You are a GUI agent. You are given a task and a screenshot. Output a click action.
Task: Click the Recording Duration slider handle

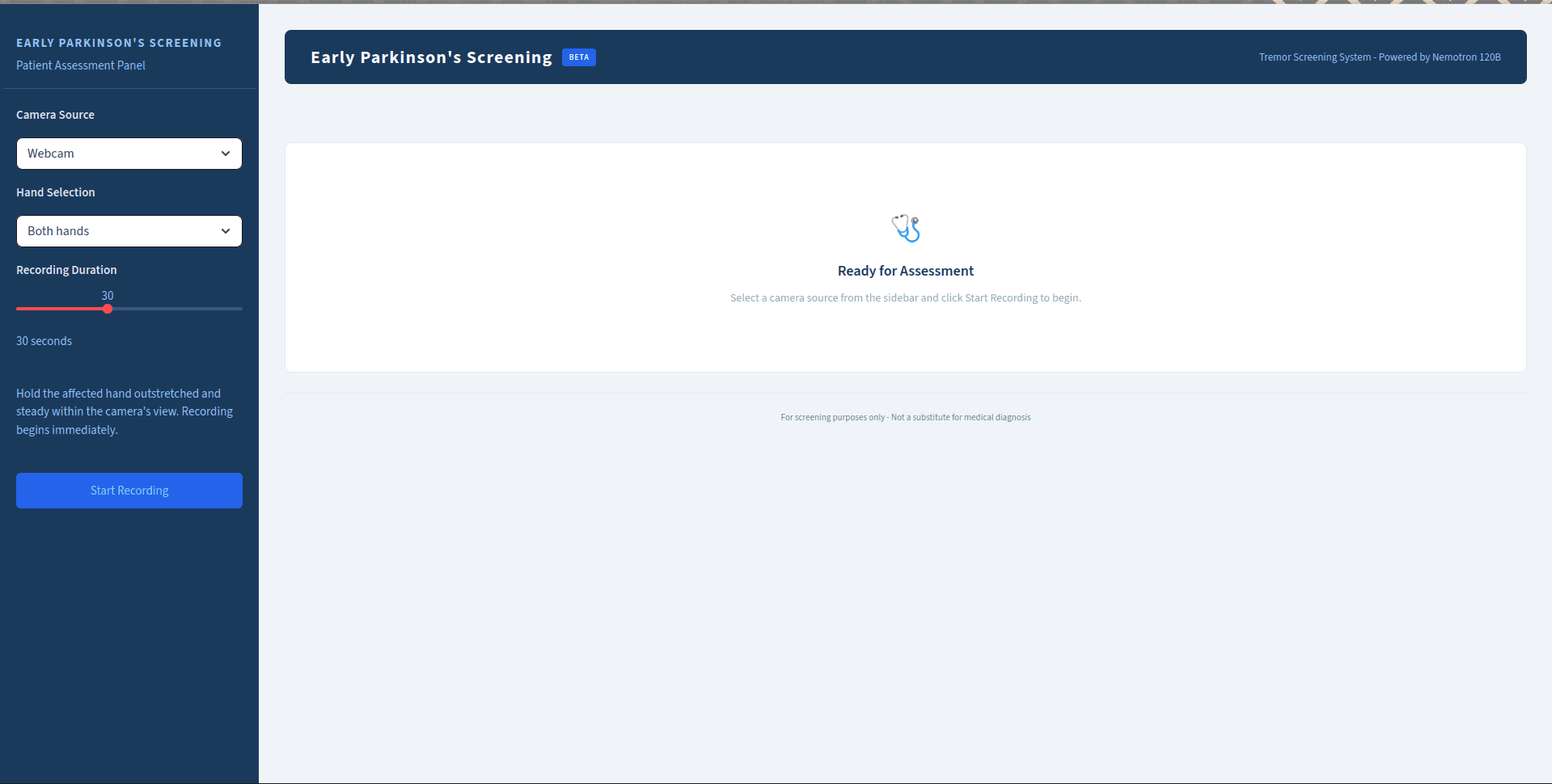(108, 309)
